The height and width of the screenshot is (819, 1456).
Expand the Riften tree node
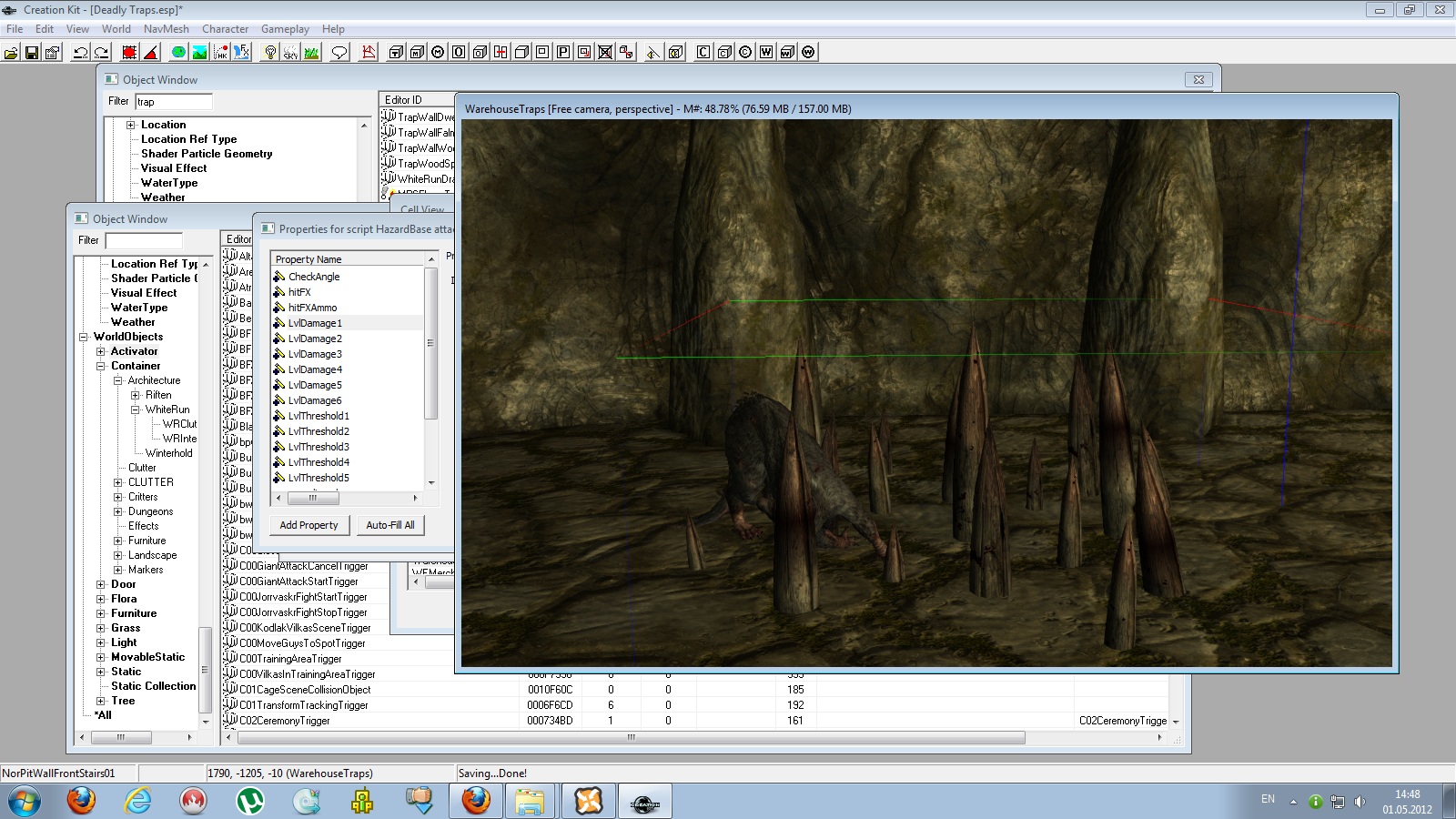[x=136, y=395]
